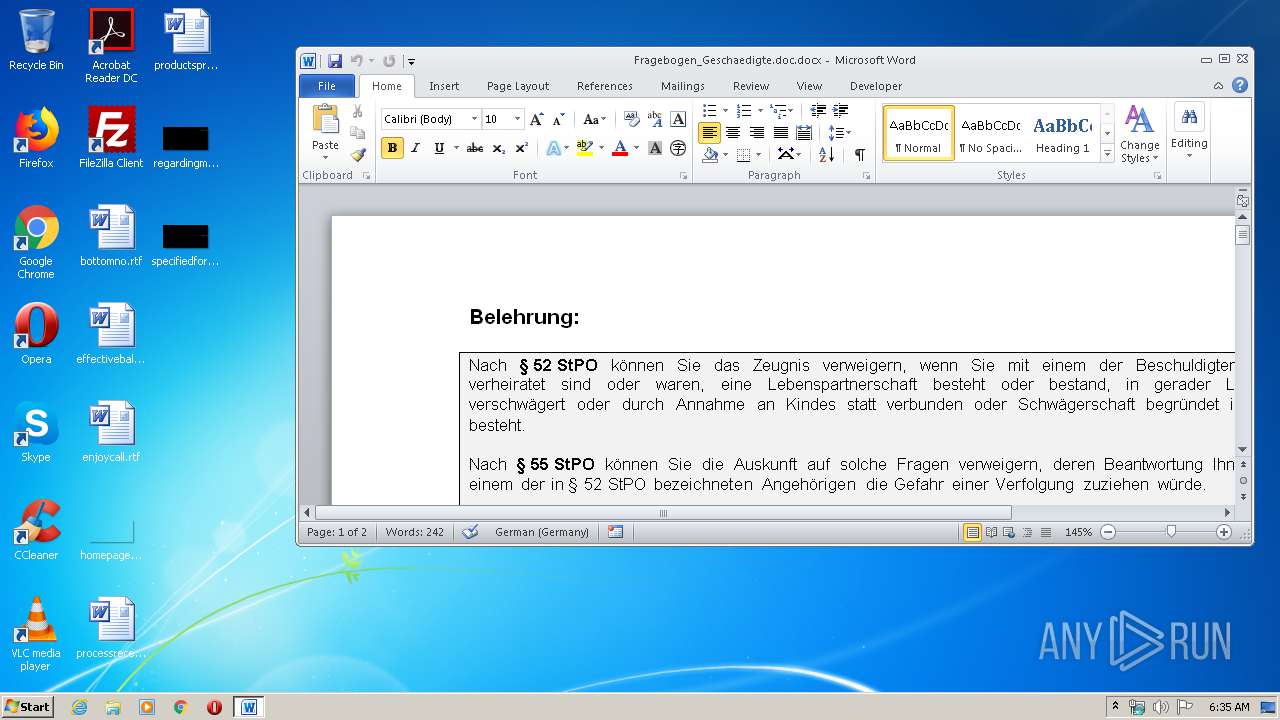Toggle Italic formatting

pyautogui.click(x=415, y=148)
